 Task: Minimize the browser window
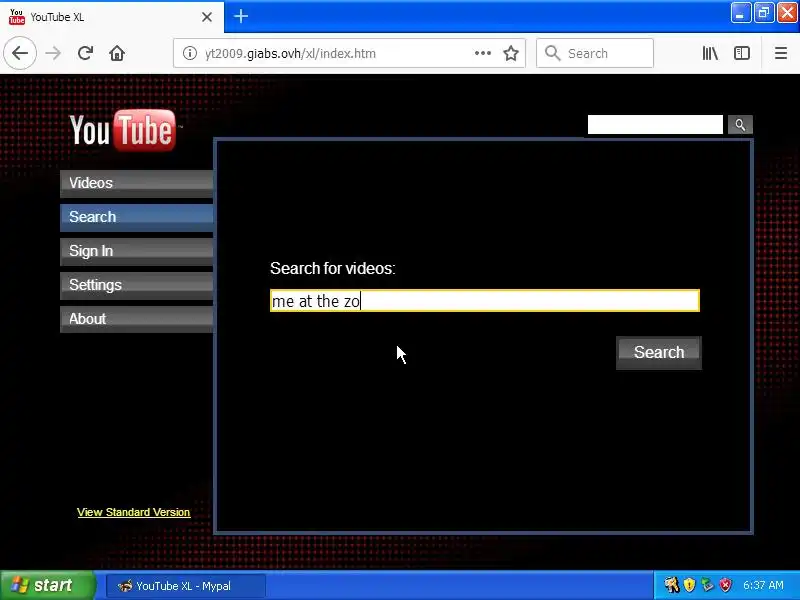[740, 13]
